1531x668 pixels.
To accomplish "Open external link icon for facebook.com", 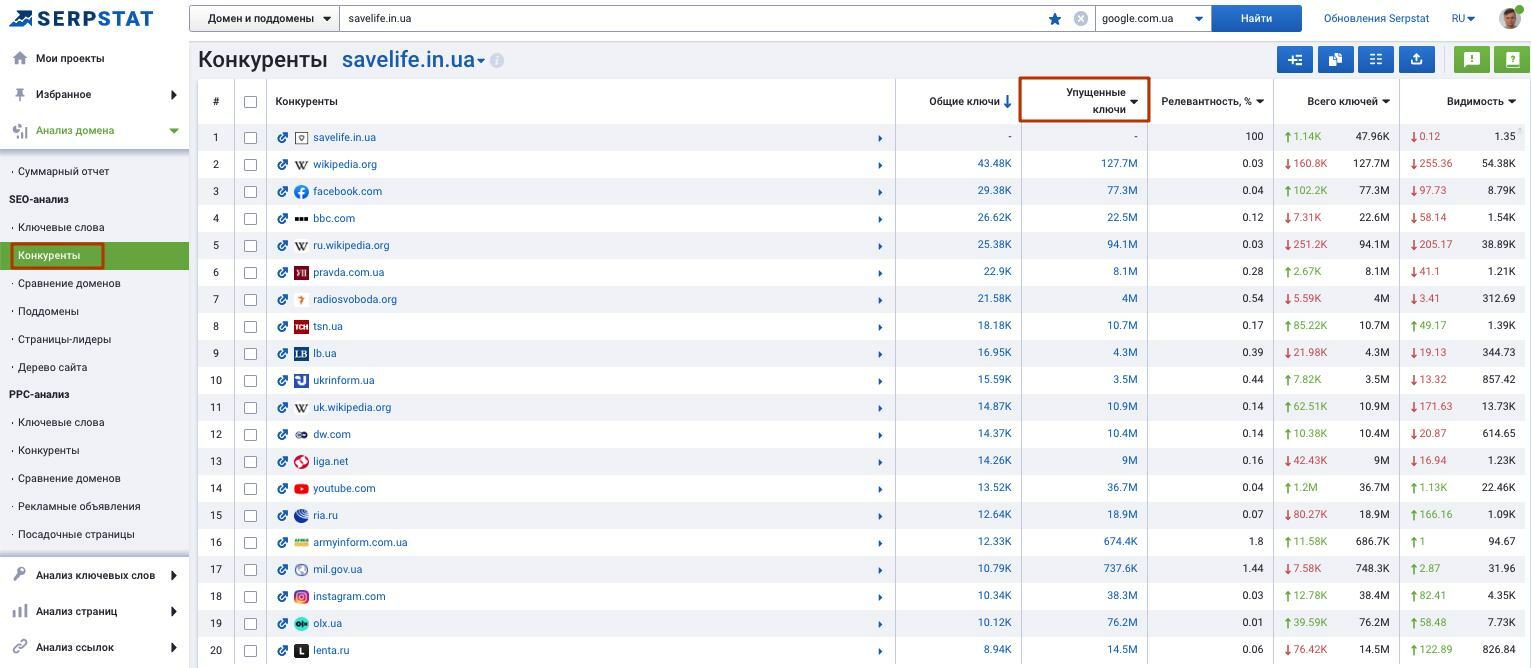I will (283, 192).
